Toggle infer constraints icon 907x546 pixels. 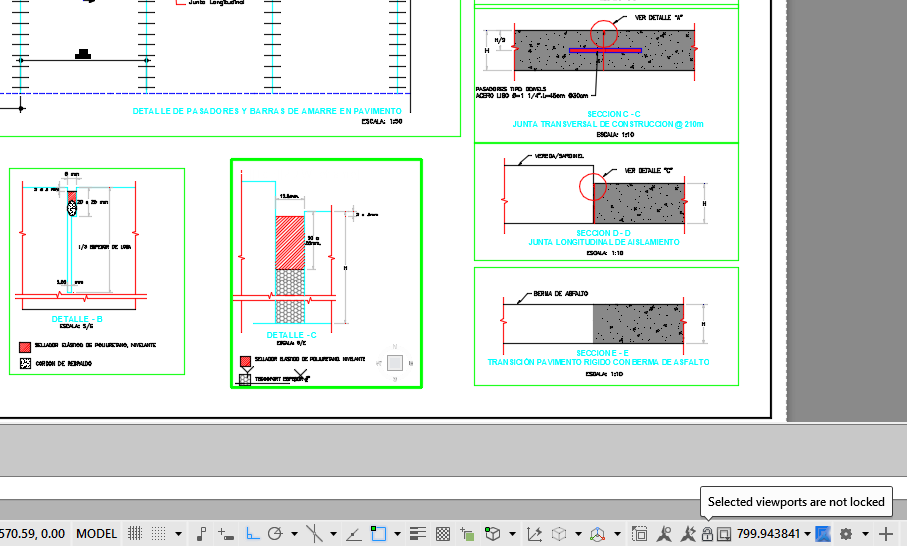point(201,534)
